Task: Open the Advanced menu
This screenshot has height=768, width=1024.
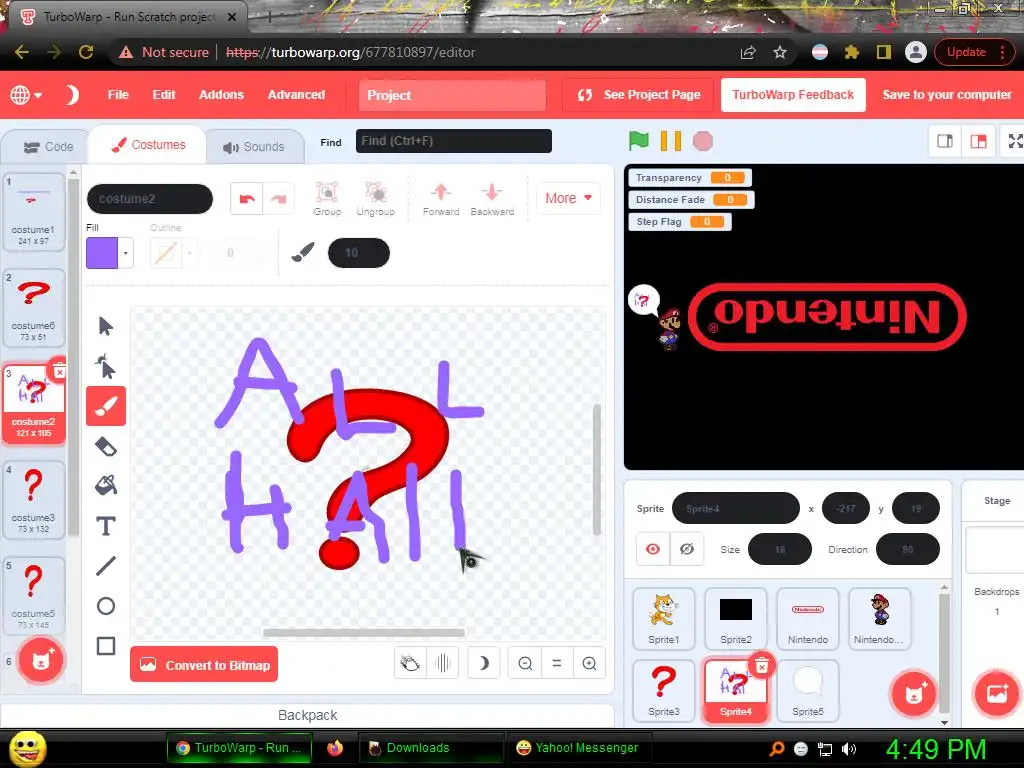Action: pyautogui.click(x=296, y=95)
